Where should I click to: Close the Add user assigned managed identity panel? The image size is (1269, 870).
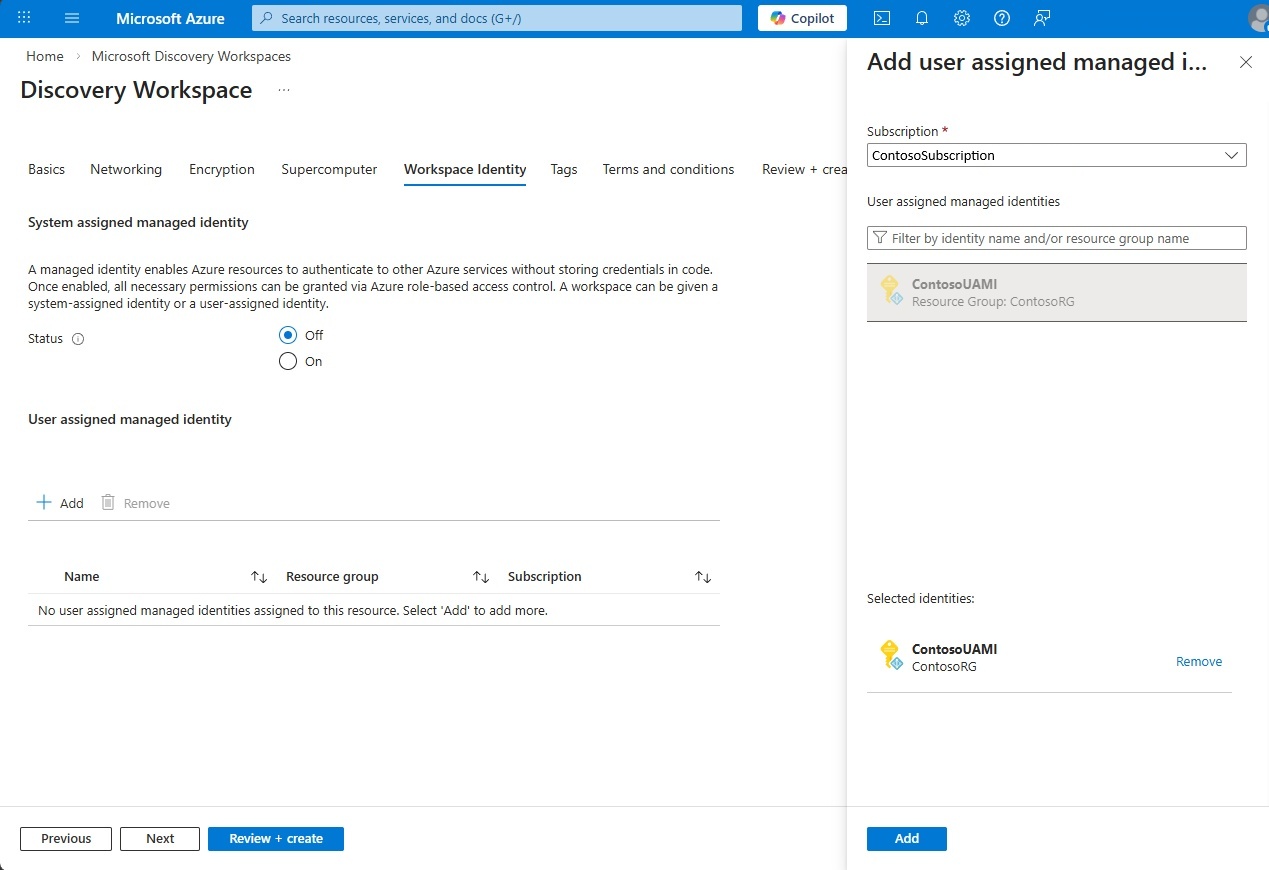1246,62
